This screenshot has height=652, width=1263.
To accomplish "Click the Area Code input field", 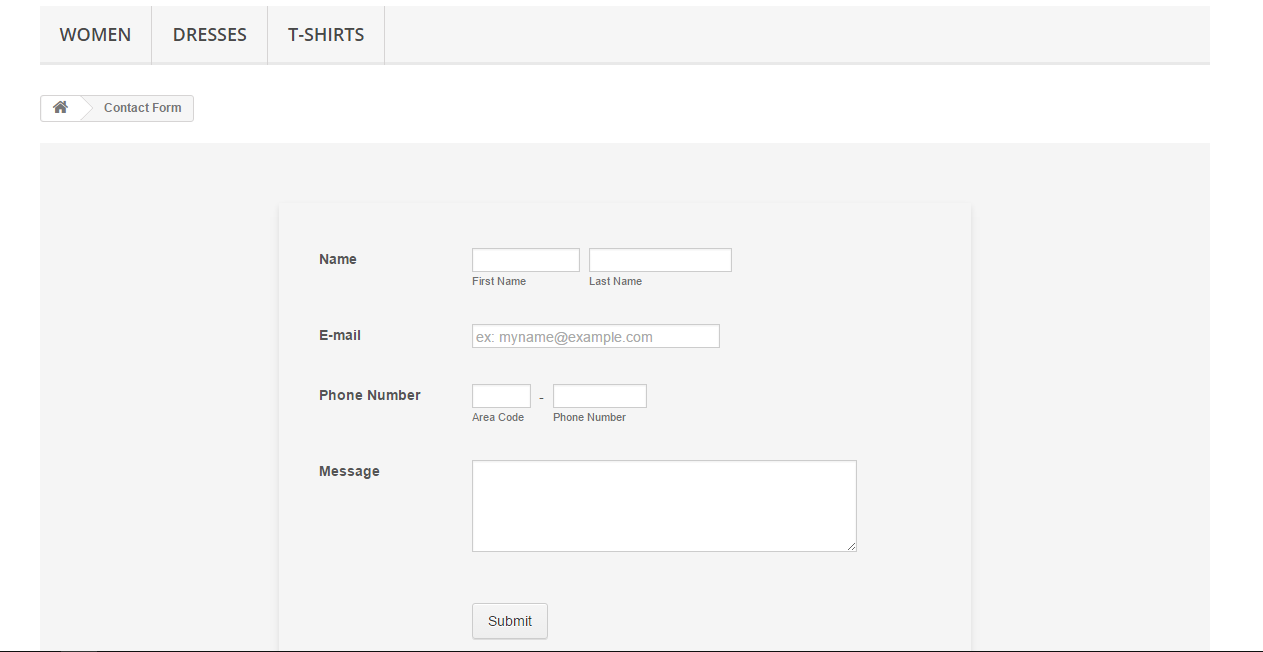I will pyautogui.click(x=501, y=396).
